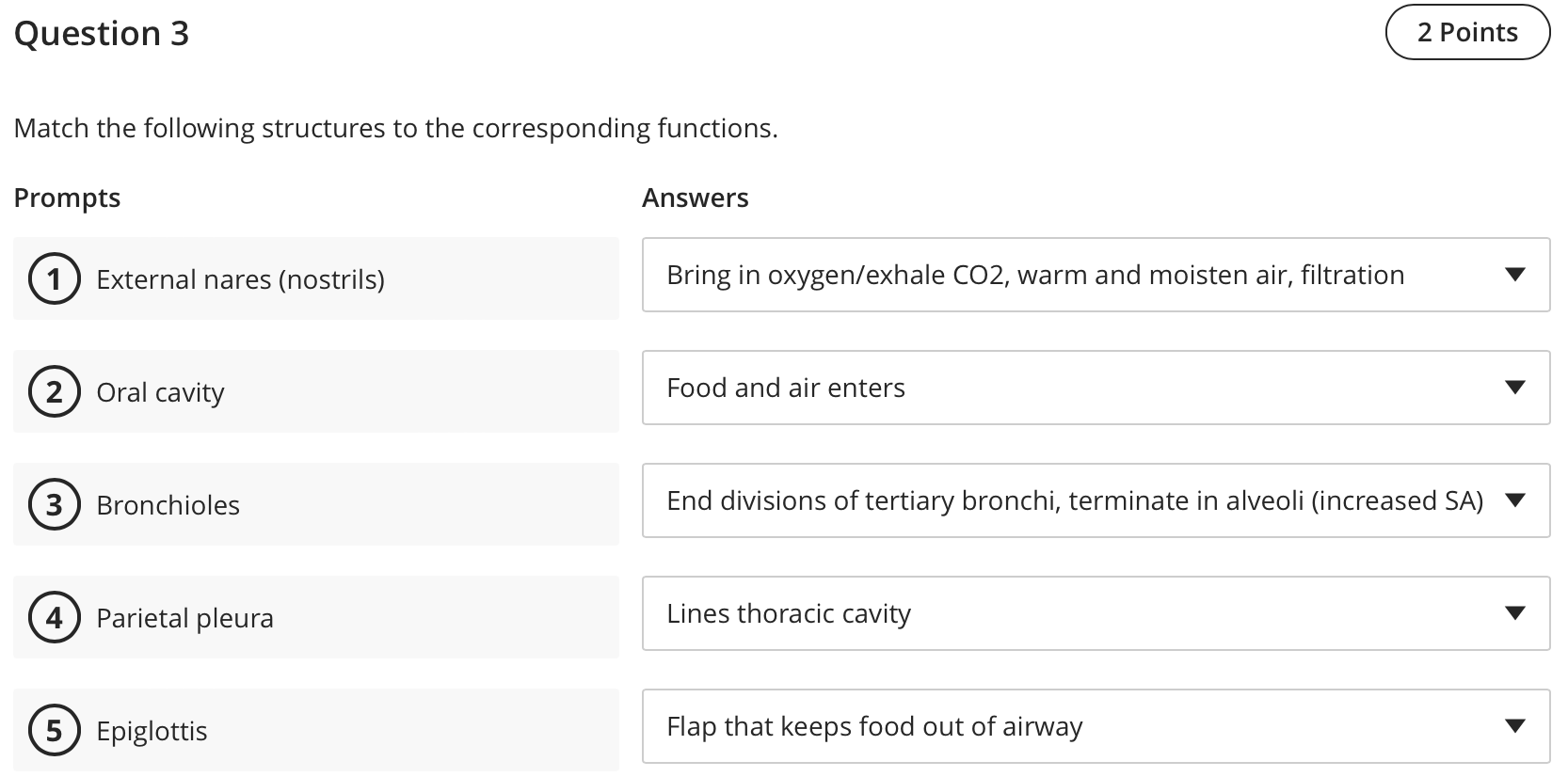Click the 2 Points badge
The height and width of the screenshot is (777, 1568).
(1467, 32)
